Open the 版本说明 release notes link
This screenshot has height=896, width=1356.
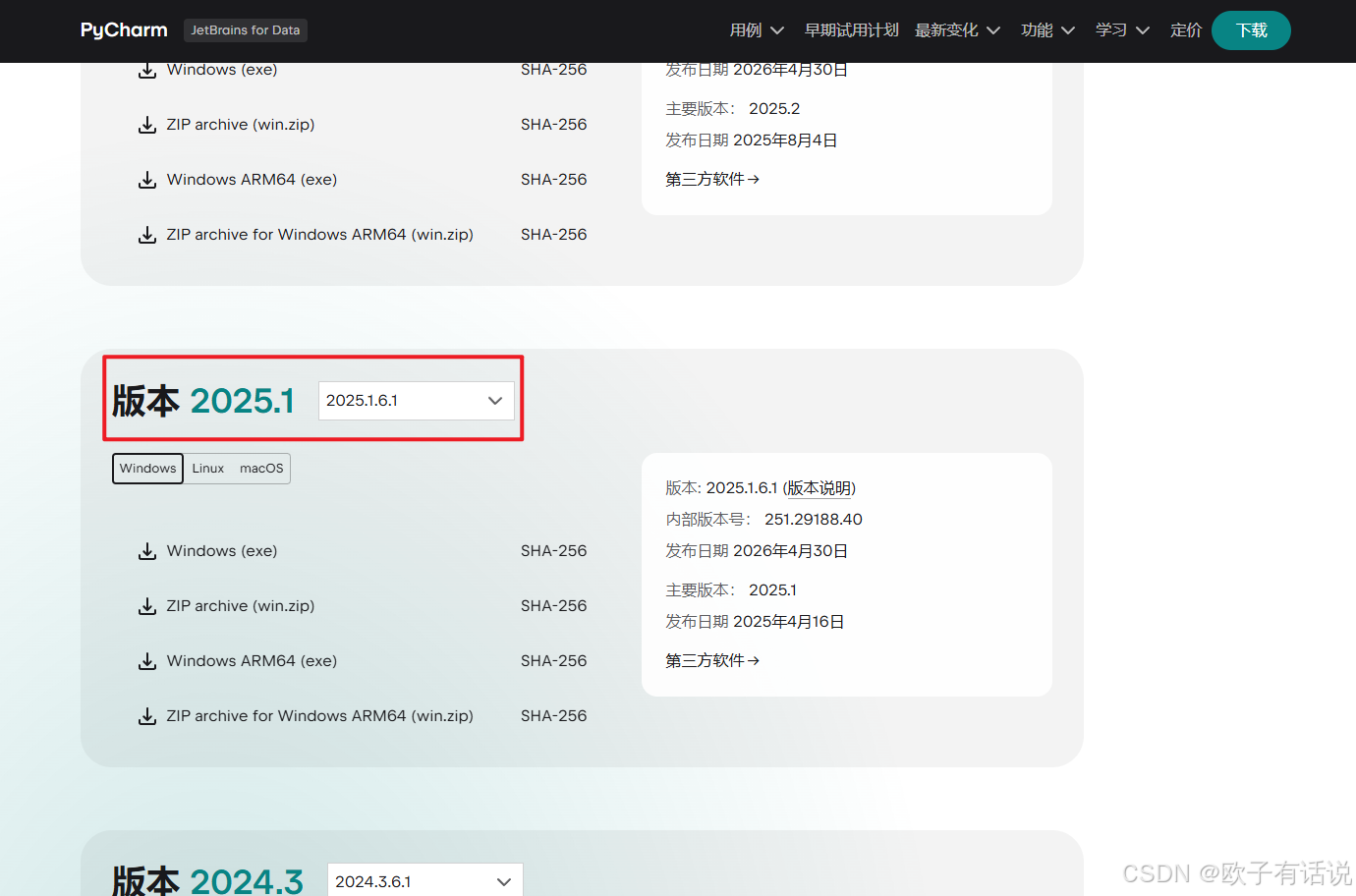pyautogui.click(x=819, y=488)
